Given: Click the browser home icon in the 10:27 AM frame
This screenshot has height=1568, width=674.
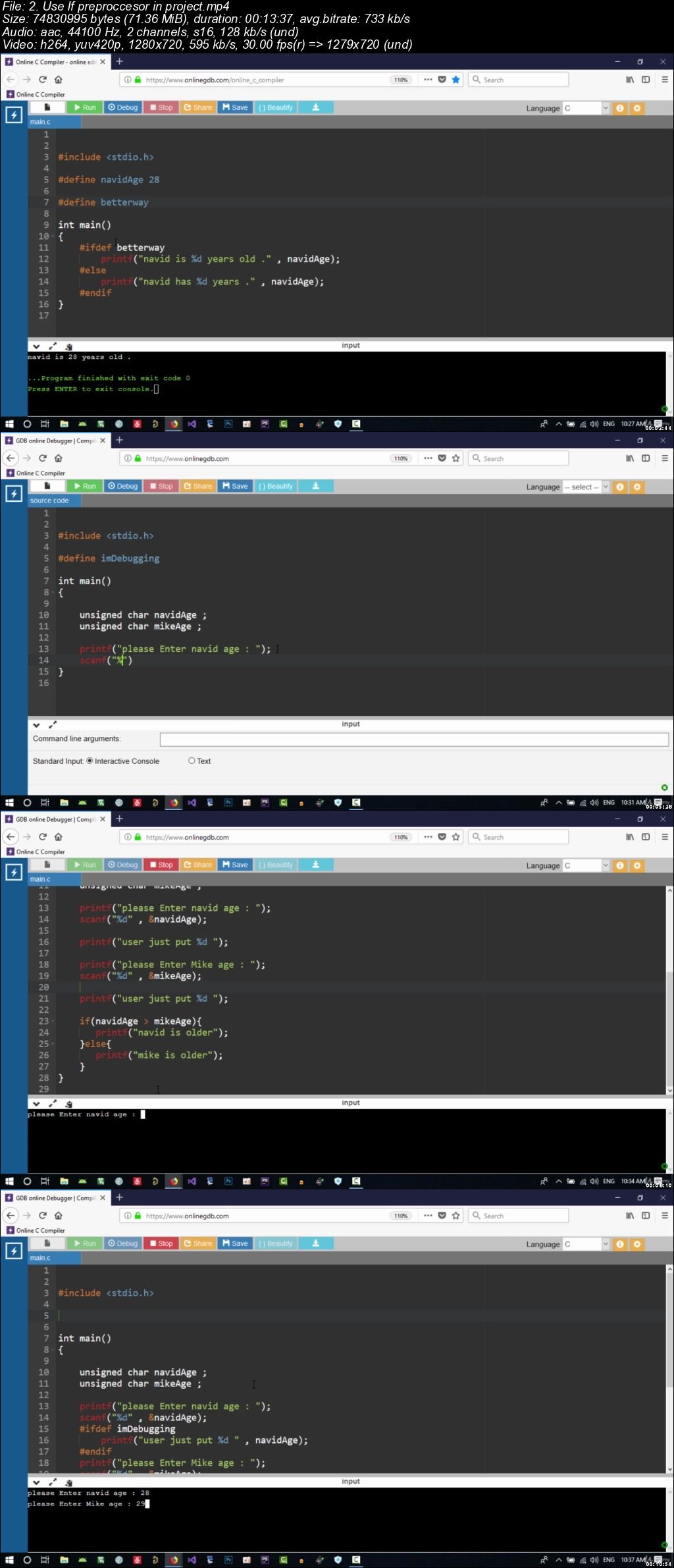Looking at the screenshot, I should 59,80.
